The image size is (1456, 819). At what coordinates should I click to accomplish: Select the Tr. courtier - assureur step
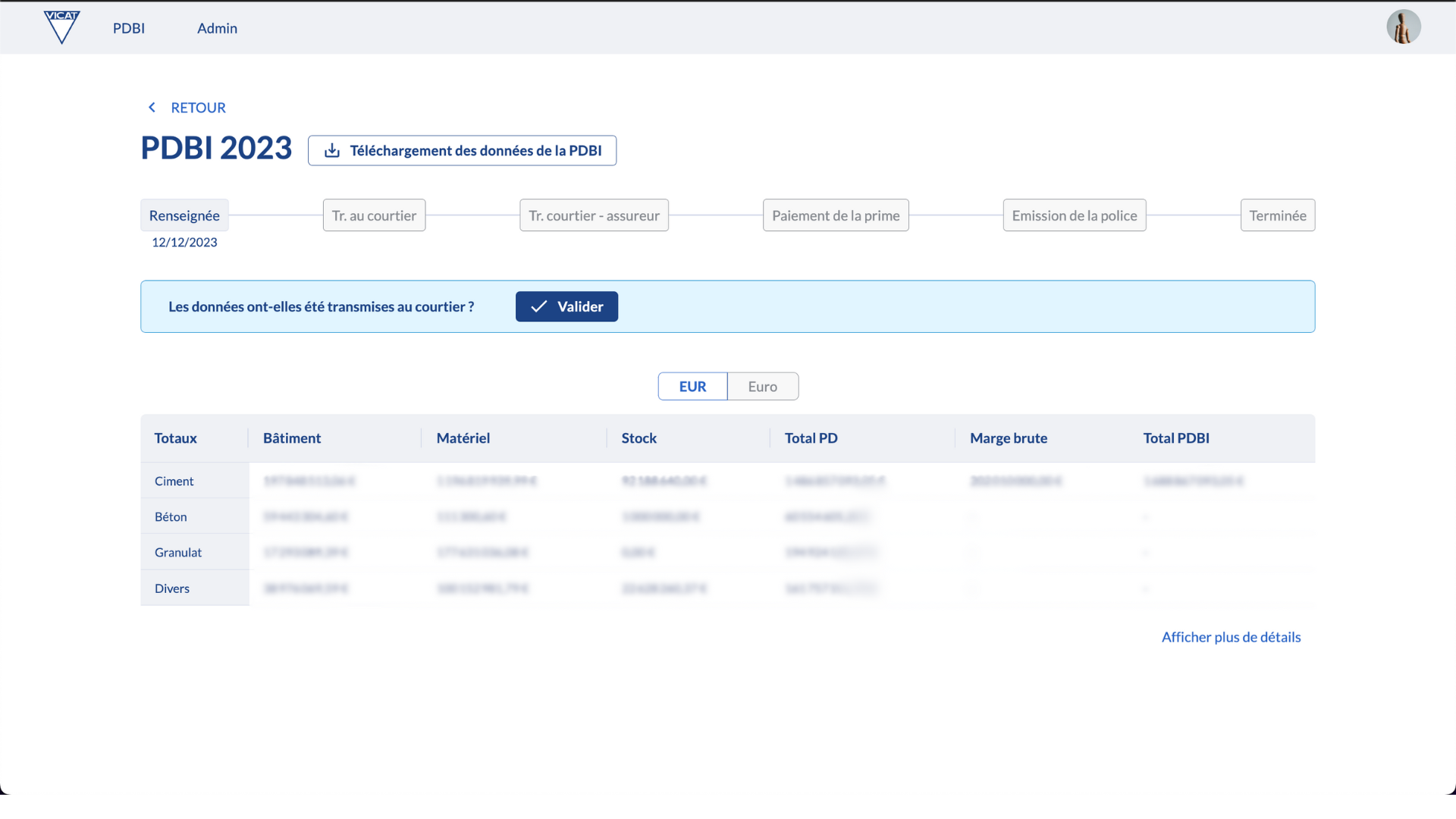594,216
